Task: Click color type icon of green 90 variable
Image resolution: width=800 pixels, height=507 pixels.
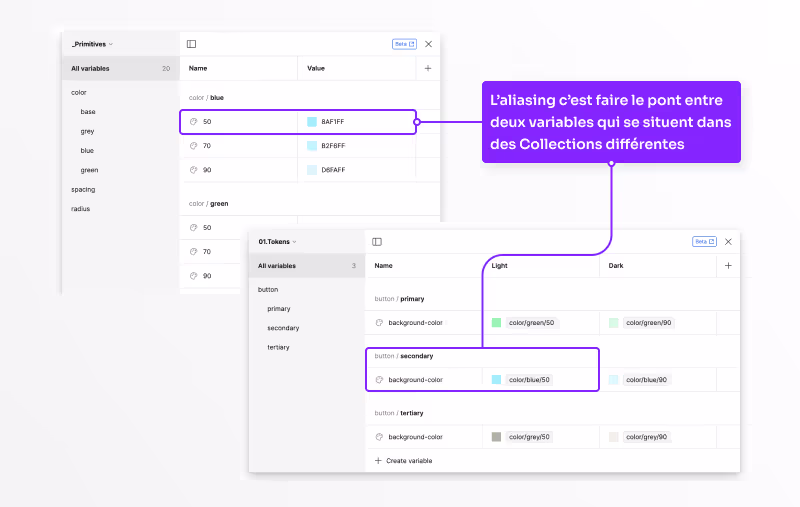Action: point(193,276)
